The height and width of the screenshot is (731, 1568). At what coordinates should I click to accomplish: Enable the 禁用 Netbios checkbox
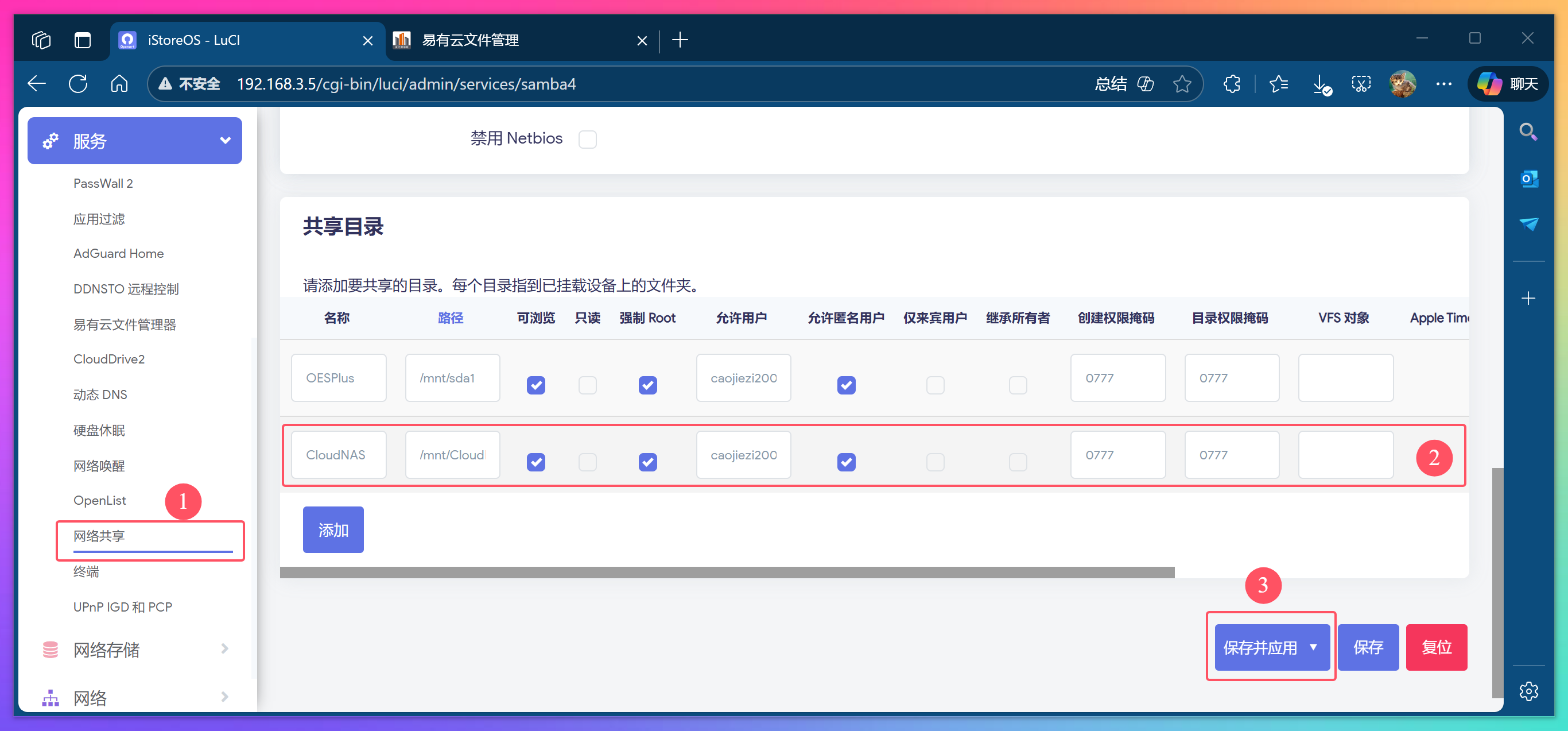pyautogui.click(x=587, y=139)
